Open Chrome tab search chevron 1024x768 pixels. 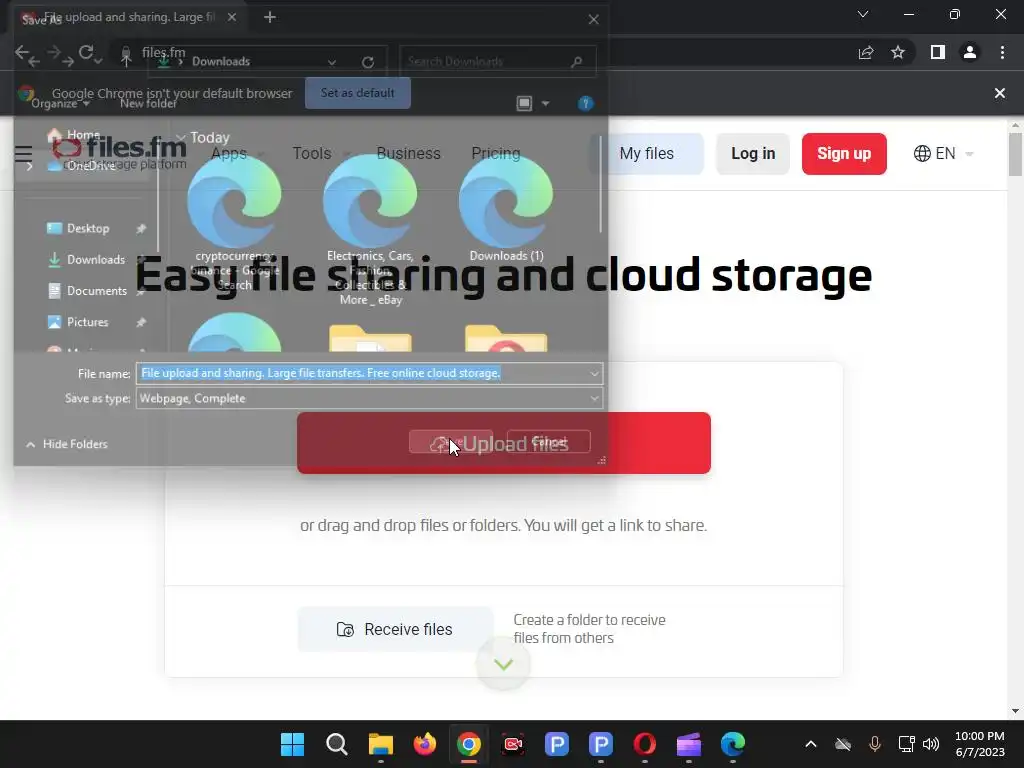[x=863, y=14]
